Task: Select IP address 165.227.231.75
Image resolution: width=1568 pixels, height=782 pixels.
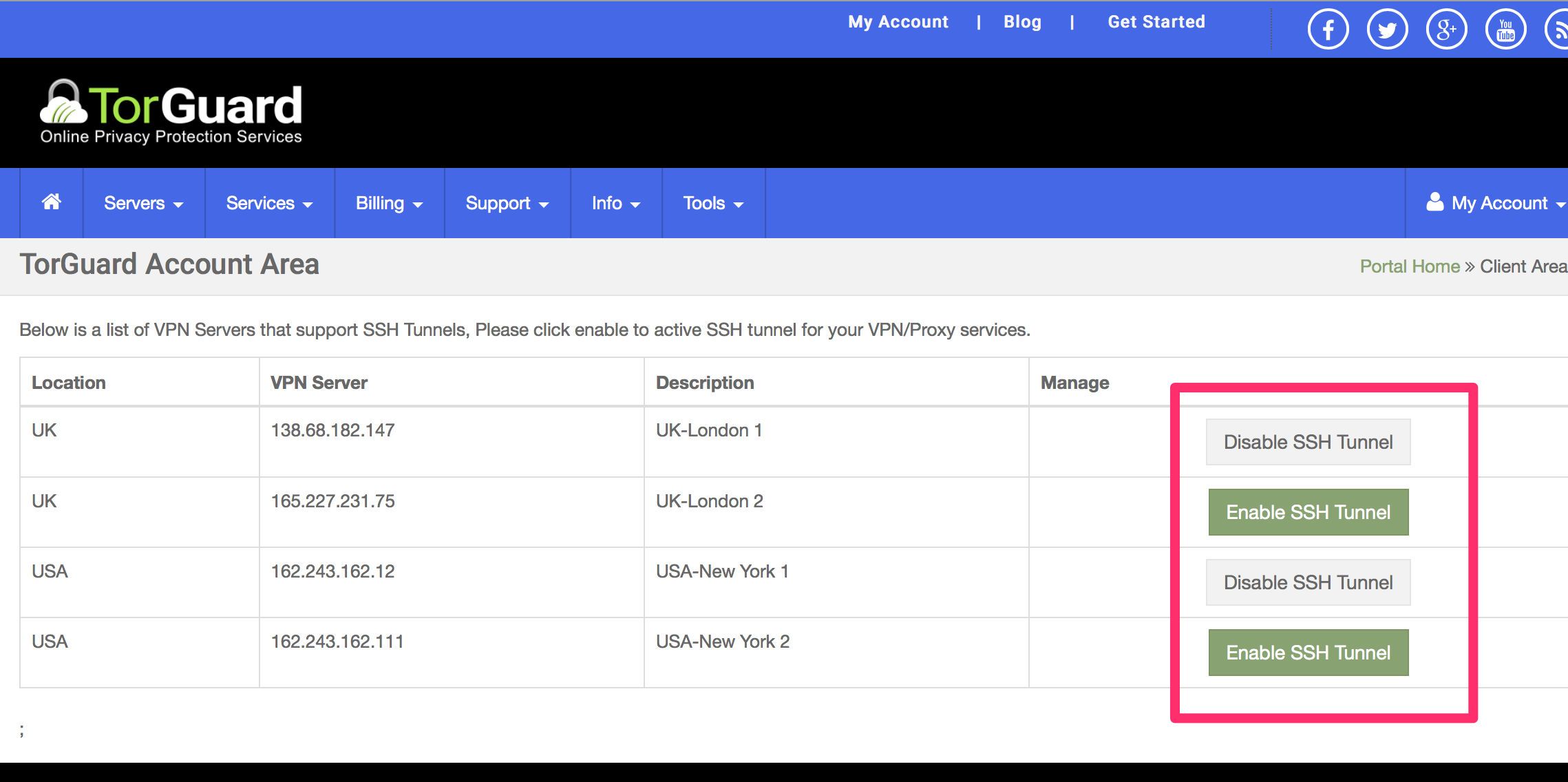Action: 333,501
